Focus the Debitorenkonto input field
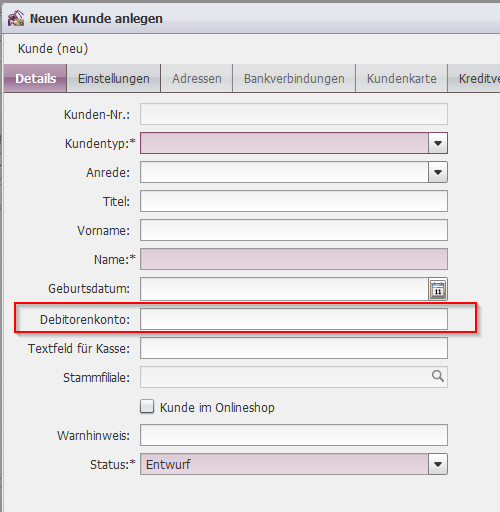The height and width of the screenshot is (512, 500). coord(294,319)
